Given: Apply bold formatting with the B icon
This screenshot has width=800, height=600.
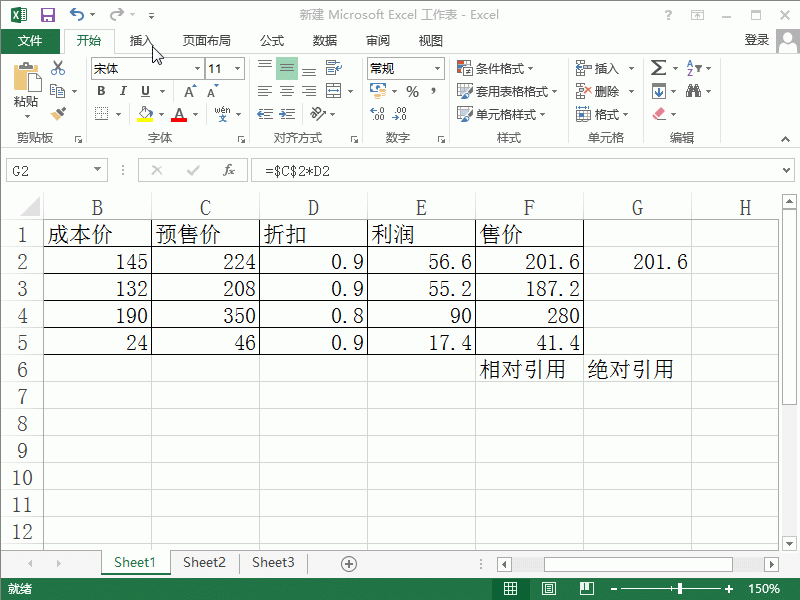Looking at the screenshot, I should click(x=100, y=91).
